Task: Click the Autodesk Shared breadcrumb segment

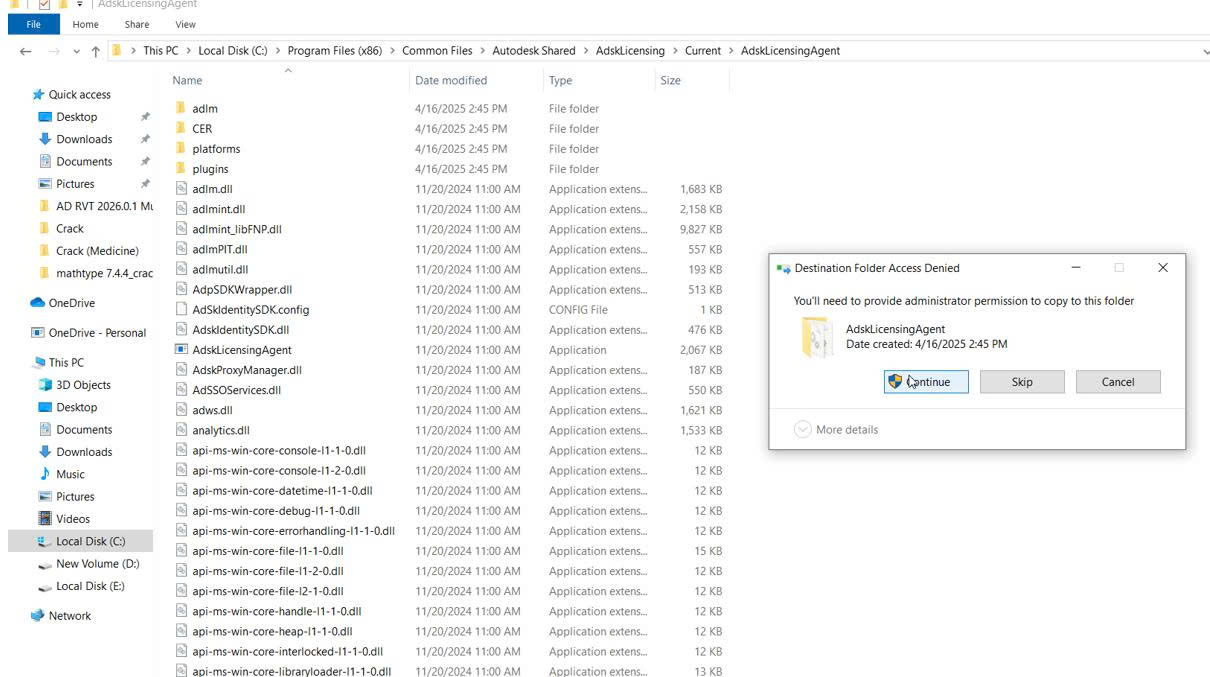Action: (534, 51)
